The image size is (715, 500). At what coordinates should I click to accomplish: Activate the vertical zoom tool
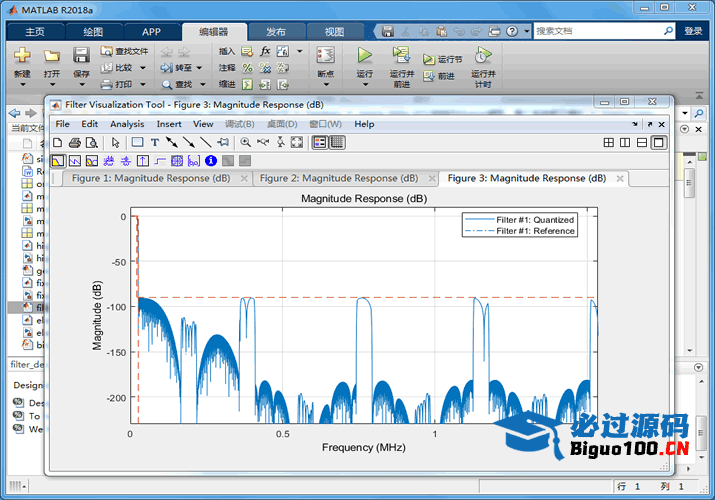pyautogui.click(x=280, y=143)
